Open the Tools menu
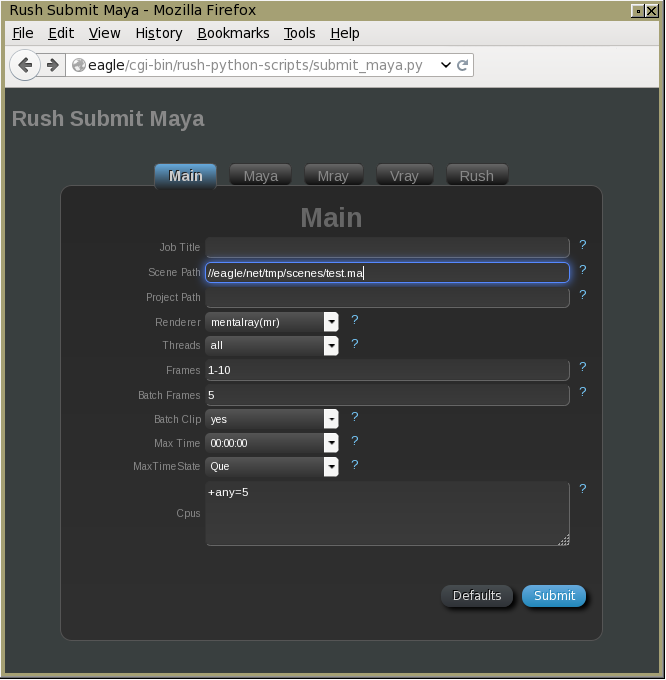The width and height of the screenshot is (666, 680). [299, 33]
